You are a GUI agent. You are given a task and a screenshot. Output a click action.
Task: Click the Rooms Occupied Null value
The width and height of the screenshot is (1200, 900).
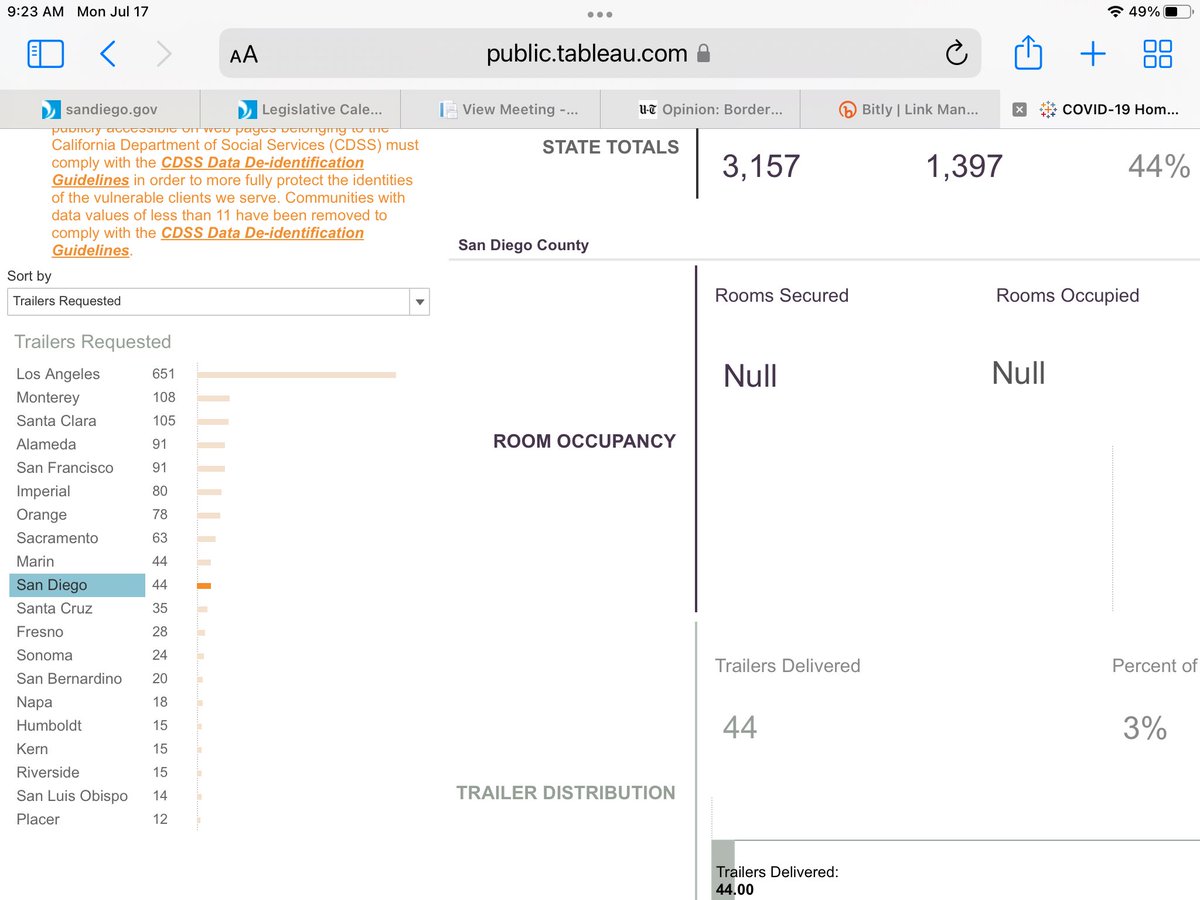1019,374
